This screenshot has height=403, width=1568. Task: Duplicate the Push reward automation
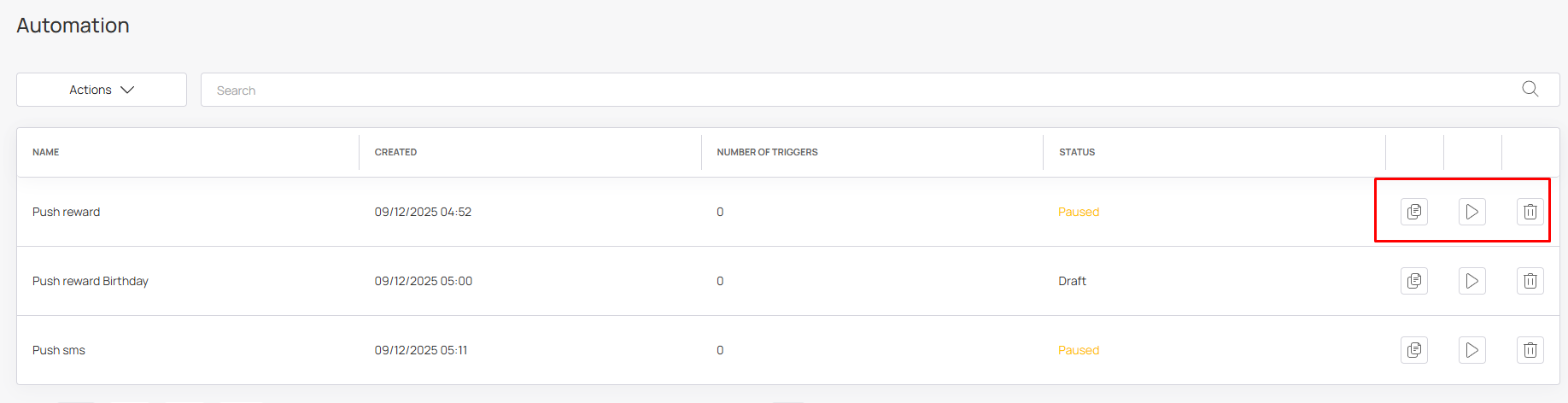coord(1414,212)
